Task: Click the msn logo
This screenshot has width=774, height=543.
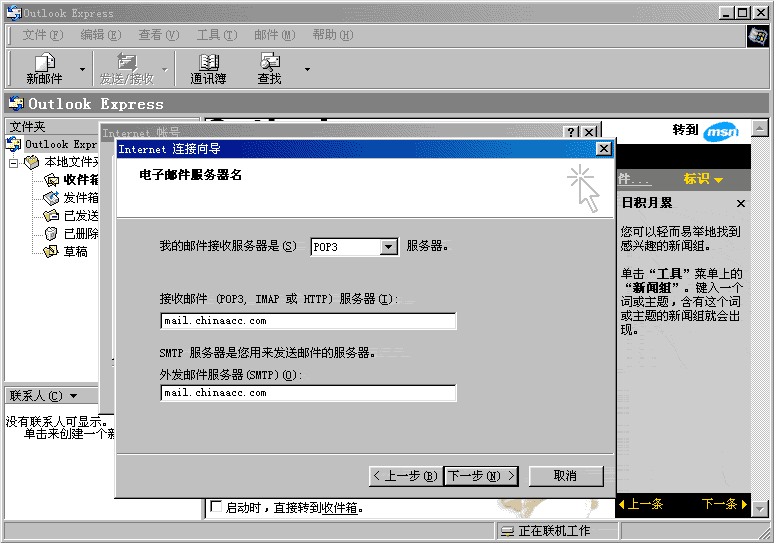Action: (721, 132)
